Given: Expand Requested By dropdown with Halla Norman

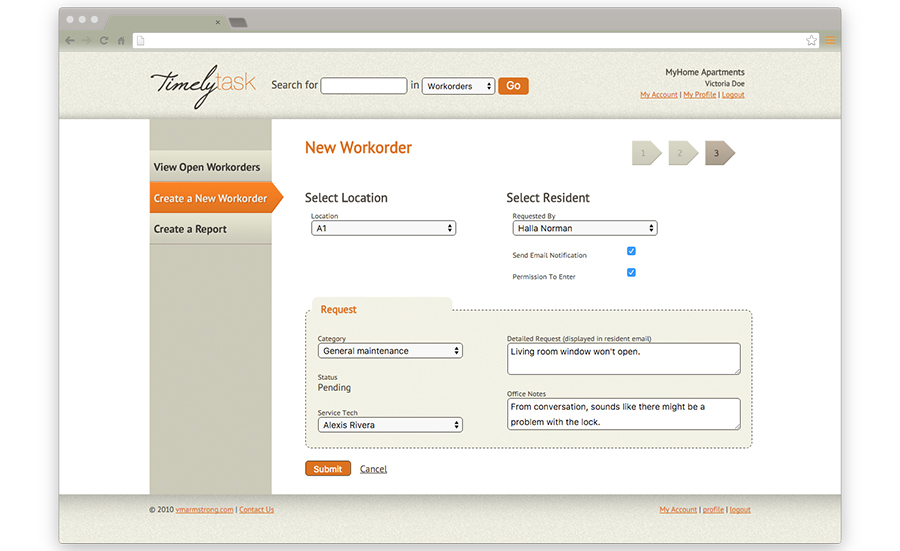Looking at the screenshot, I should (x=584, y=228).
